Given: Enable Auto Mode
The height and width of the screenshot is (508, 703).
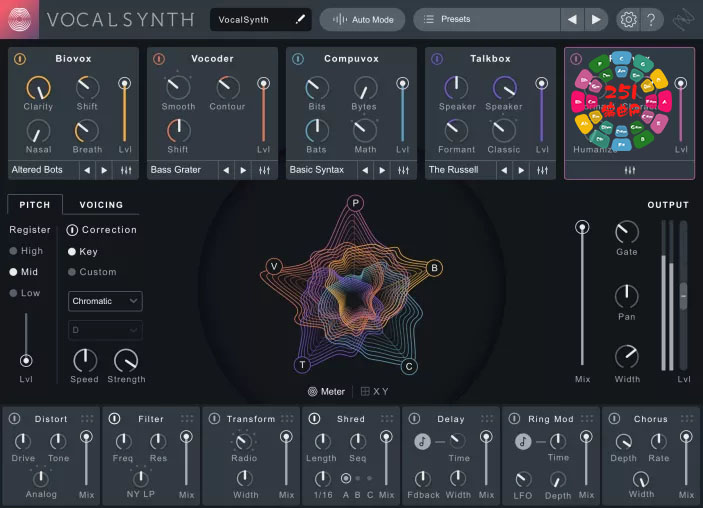Looking at the screenshot, I should (x=363, y=20).
